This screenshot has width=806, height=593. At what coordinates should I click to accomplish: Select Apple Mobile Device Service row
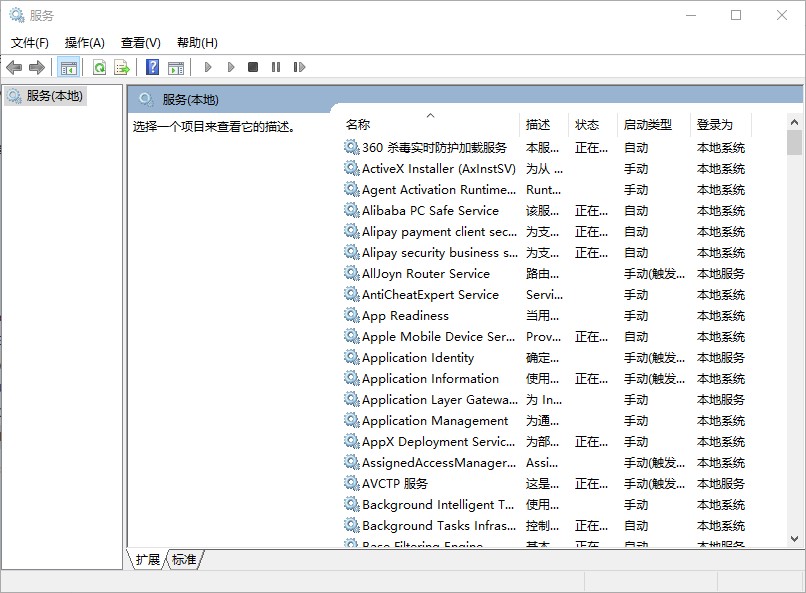(x=545, y=337)
